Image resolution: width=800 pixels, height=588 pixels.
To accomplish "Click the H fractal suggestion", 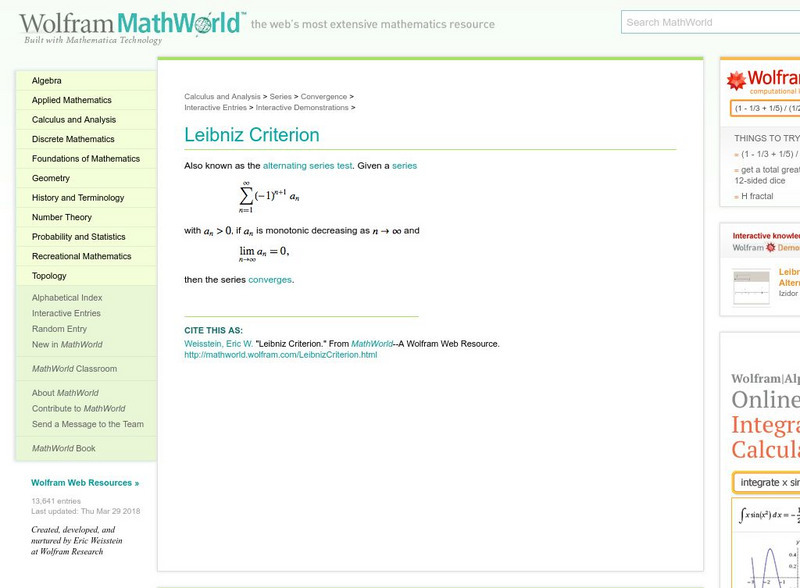I will coord(757,196).
